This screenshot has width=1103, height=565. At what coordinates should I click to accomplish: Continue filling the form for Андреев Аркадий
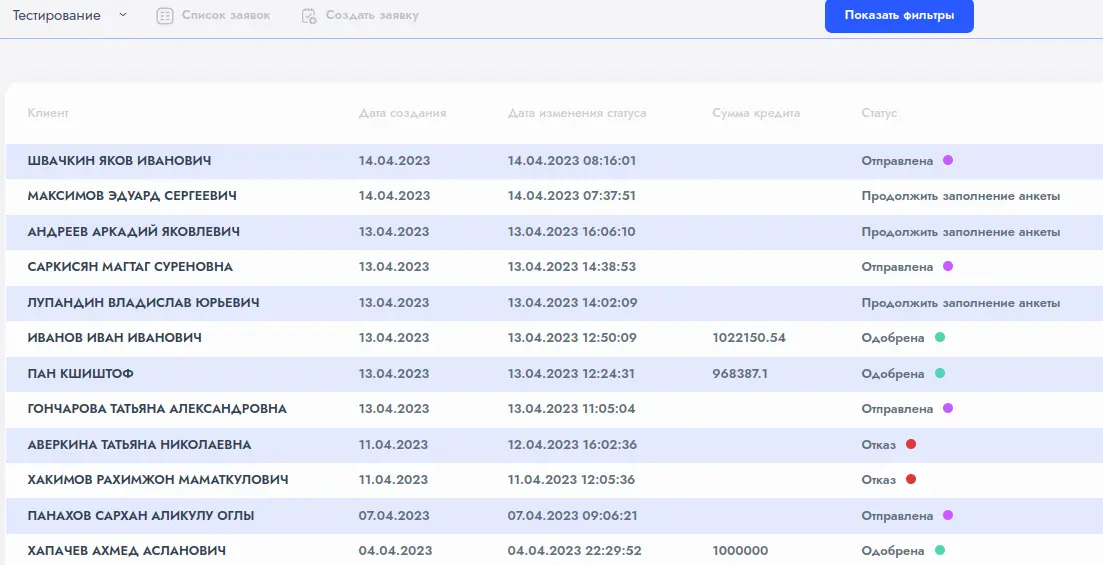point(960,232)
